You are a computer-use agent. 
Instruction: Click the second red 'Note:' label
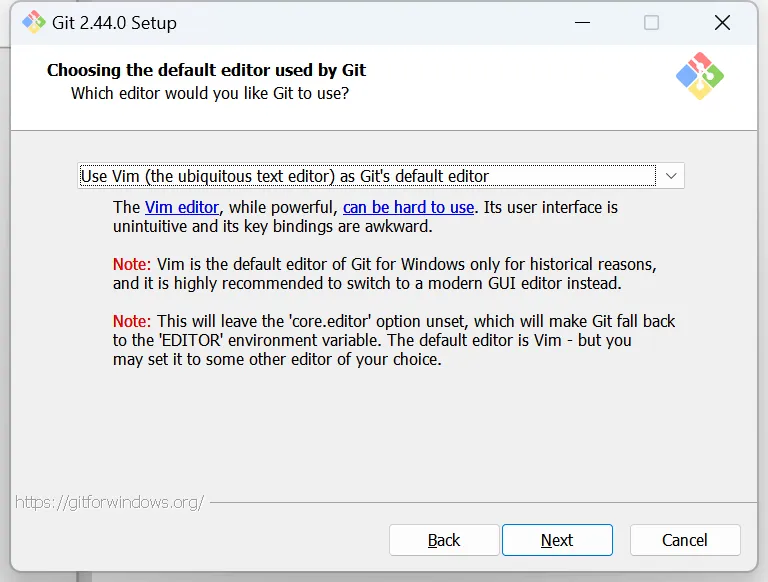click(x=132, y=321)
